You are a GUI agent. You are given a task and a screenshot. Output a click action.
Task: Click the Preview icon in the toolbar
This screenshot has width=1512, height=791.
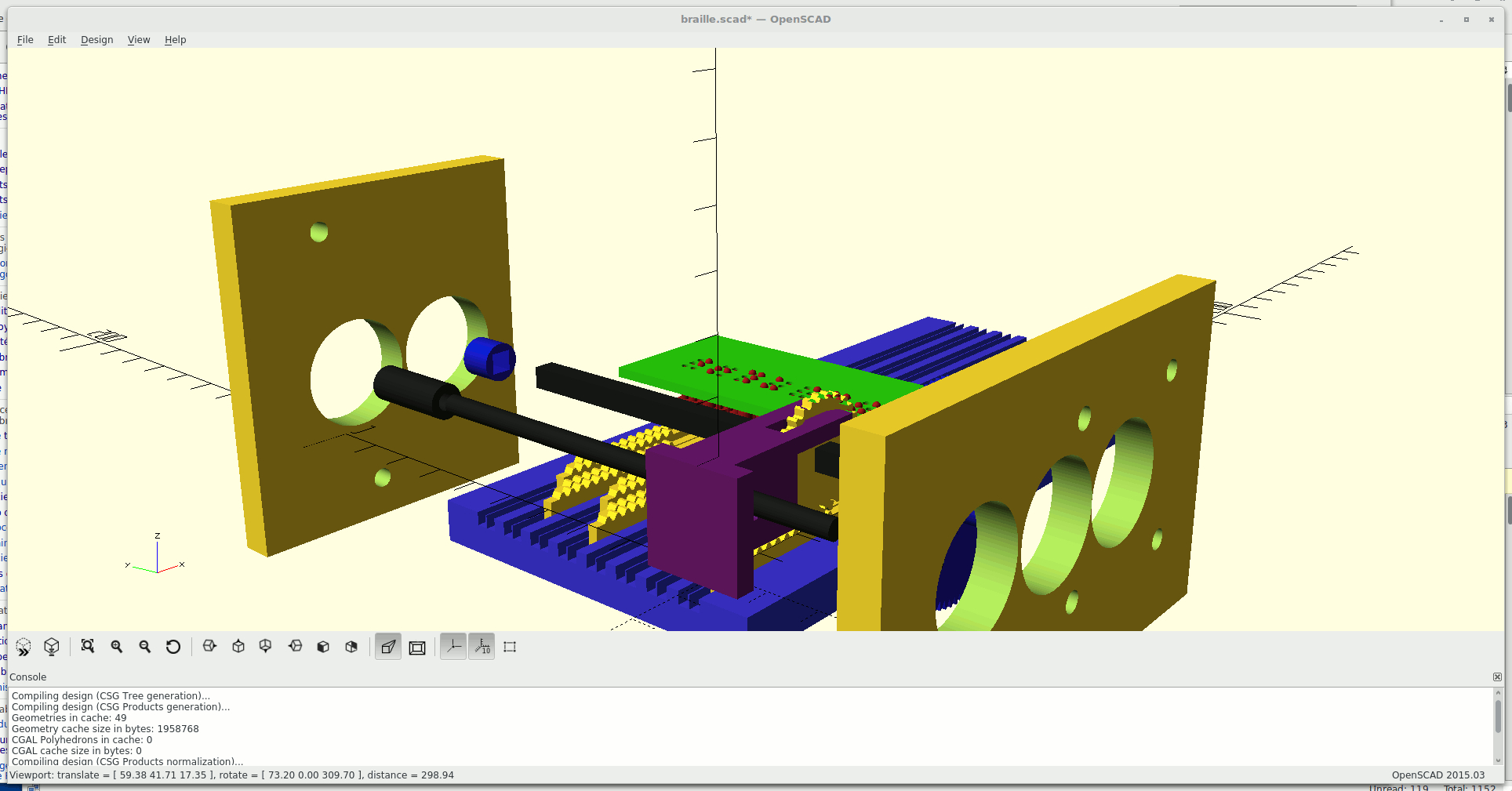(24, 647)
